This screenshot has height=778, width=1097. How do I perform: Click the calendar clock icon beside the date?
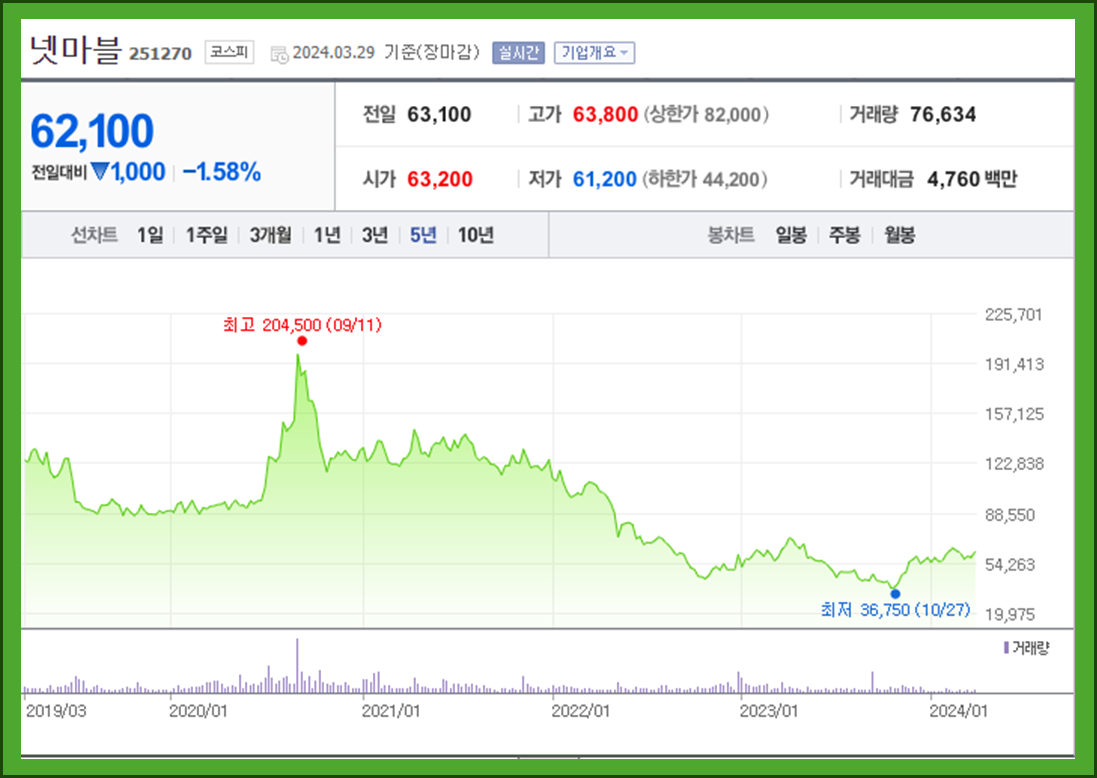[279, 55]
